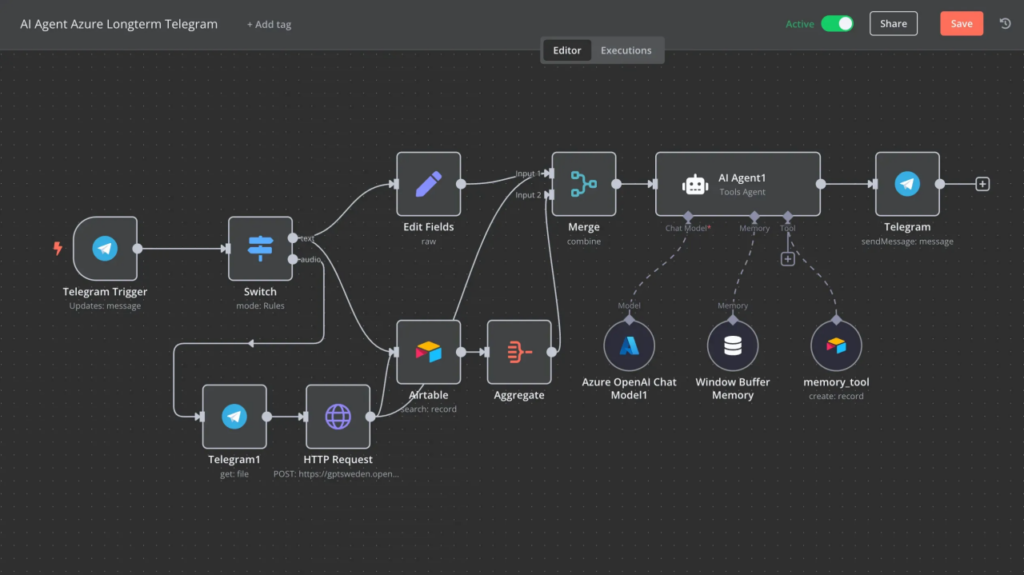Click the 'search: record' label under Airtable
1024x575 pixels.
point(428,410)
